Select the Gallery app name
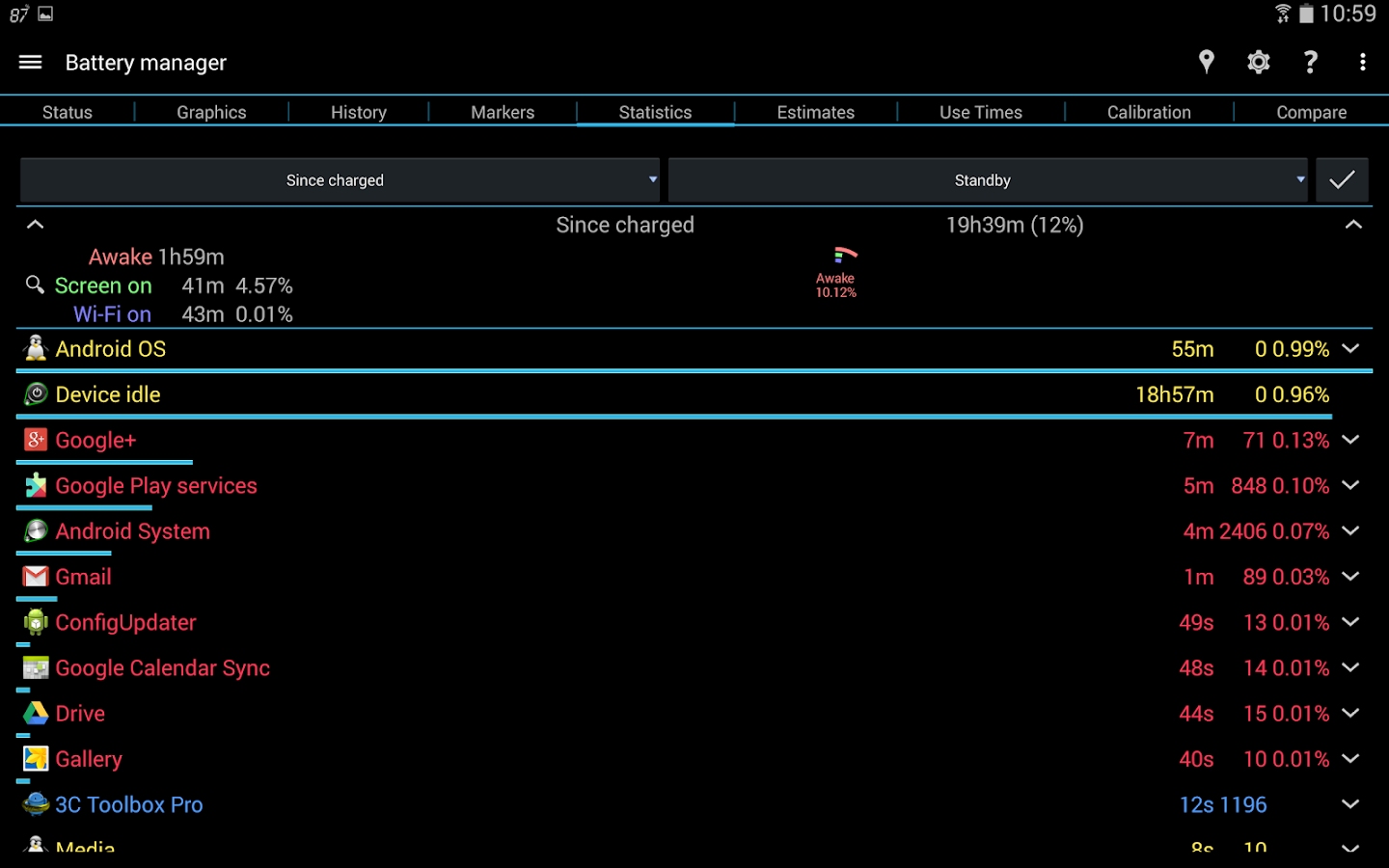Image resolution: width=1389 pixels, height=868 pixels. click(x=89, y=760)
